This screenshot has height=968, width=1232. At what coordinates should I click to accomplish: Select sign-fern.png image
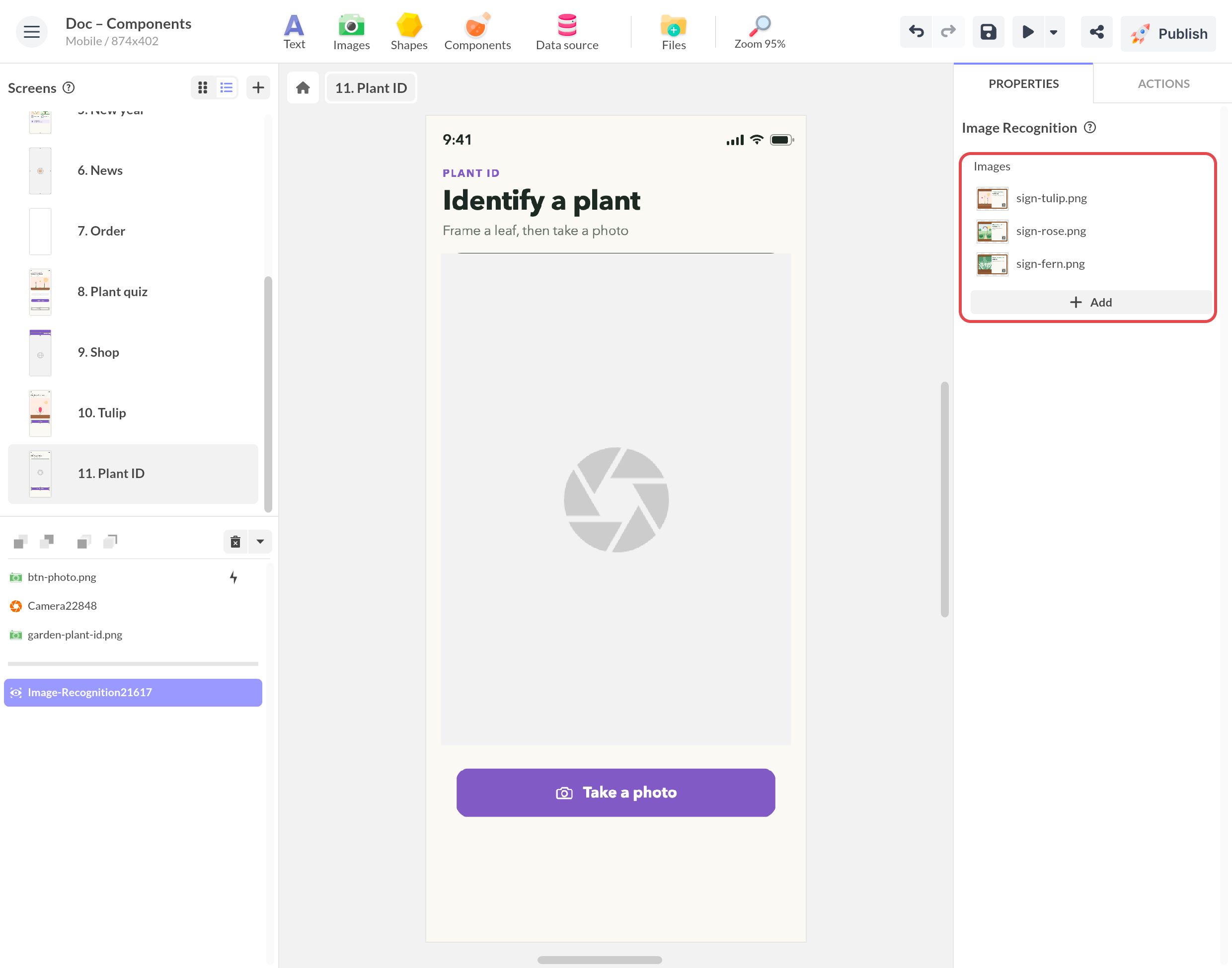coord(1090,264)
